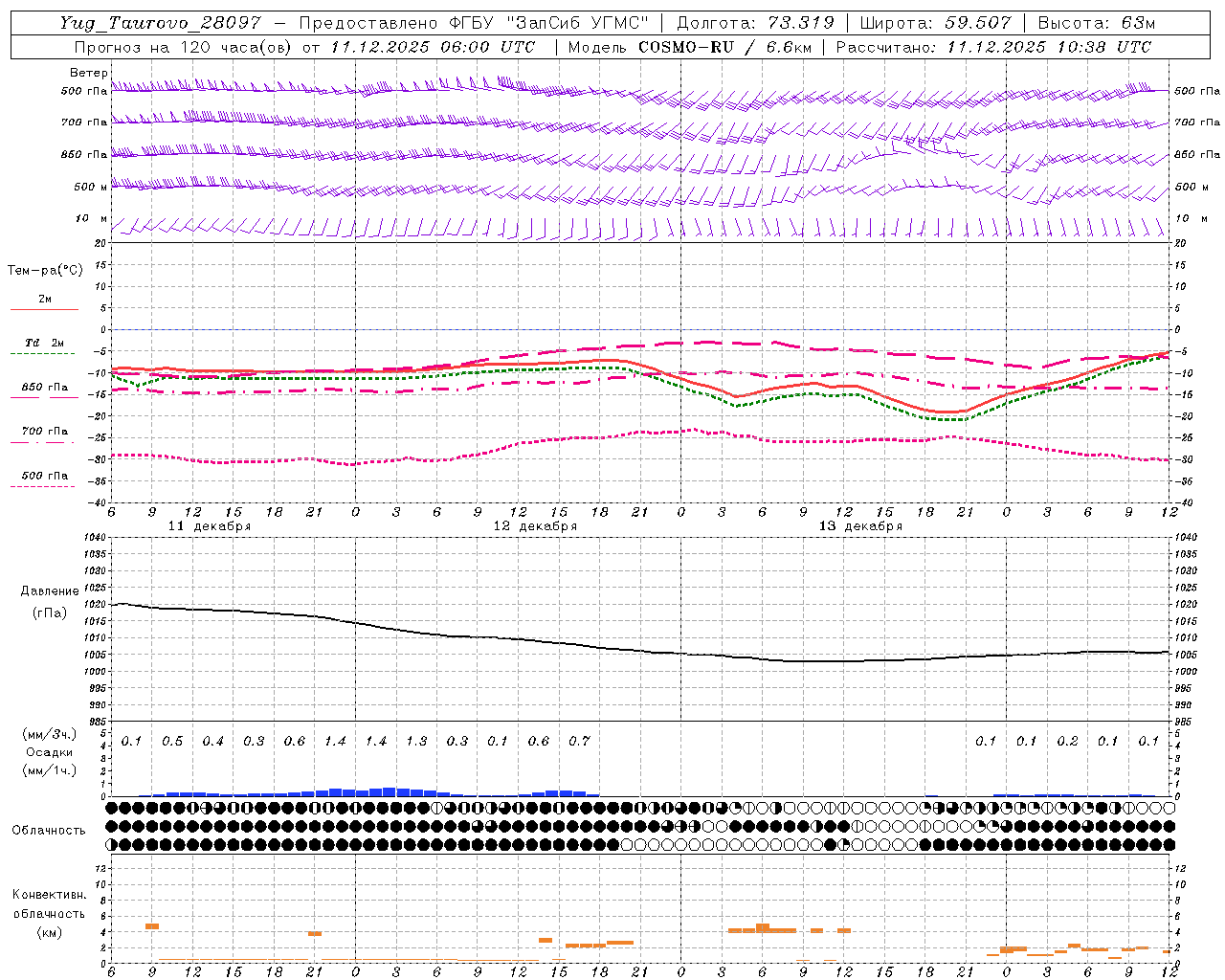Click the Давление (гПа) axis title
Screen dimensions: 1225x980
[49, 602]
